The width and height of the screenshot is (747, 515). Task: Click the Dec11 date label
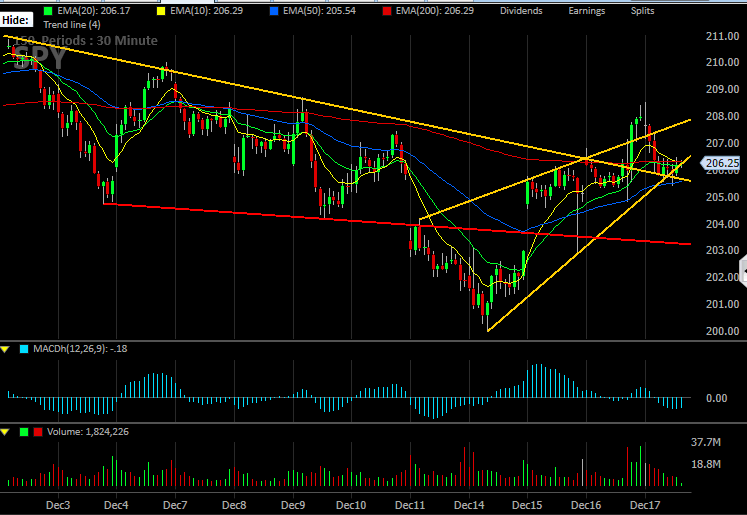pos(410,505)
